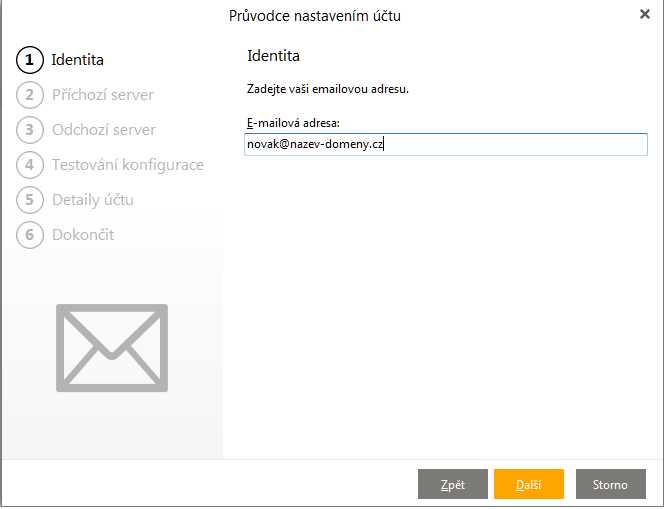
Task: Select the Testování konfigurace step
Action: click(x=128, y=165)
